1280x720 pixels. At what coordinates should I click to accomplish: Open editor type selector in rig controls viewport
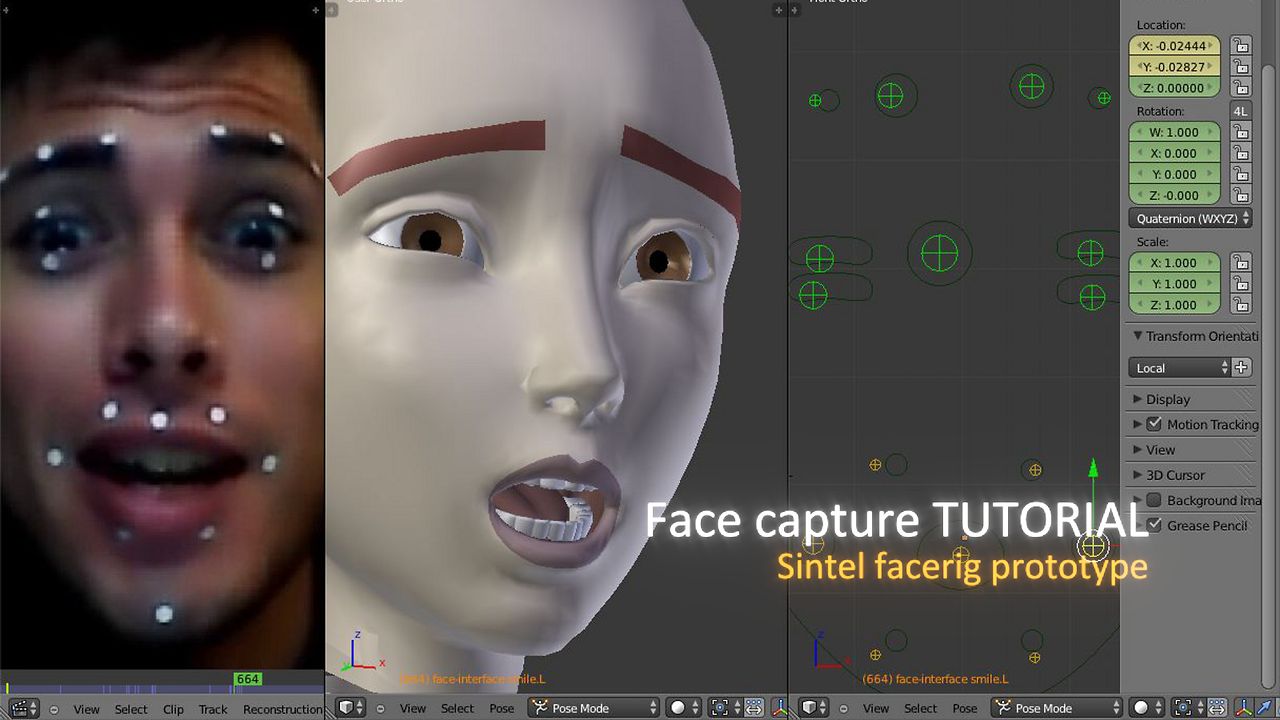click(x=814, y=708)
